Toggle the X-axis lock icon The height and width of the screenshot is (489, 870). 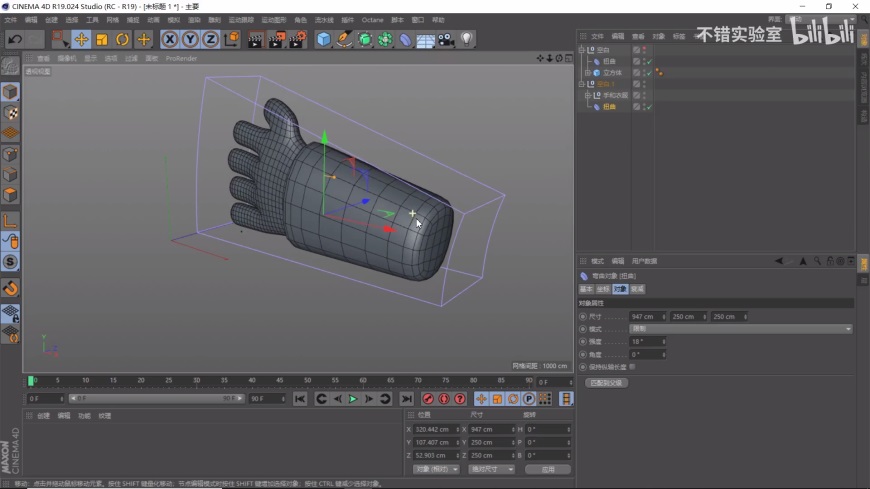pos(170,39)
